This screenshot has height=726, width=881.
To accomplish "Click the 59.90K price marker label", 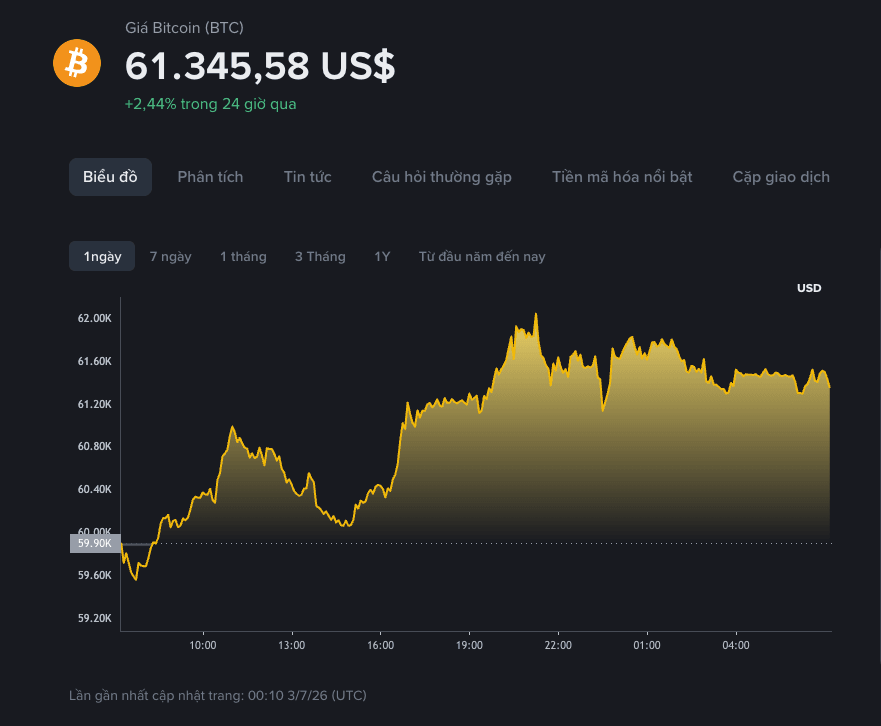I will click(x=95, y=543).
